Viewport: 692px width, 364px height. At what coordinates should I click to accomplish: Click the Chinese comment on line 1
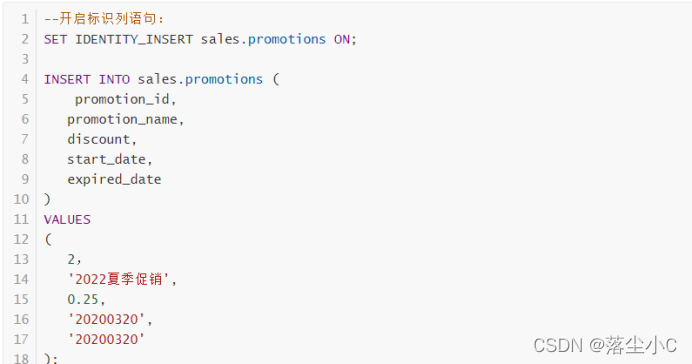click(x=104, y=19)
